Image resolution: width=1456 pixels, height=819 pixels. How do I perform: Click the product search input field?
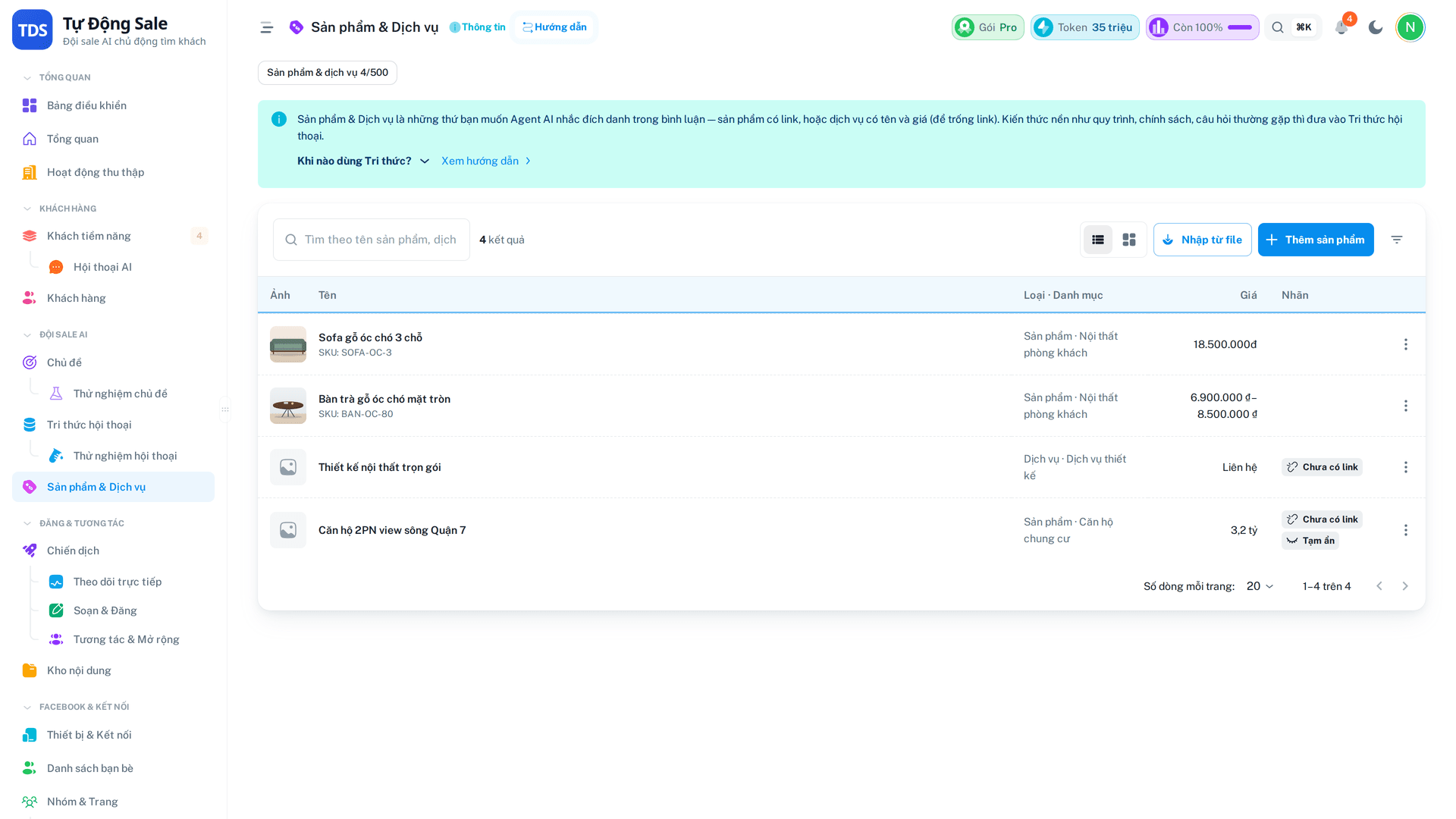[372, 240]
